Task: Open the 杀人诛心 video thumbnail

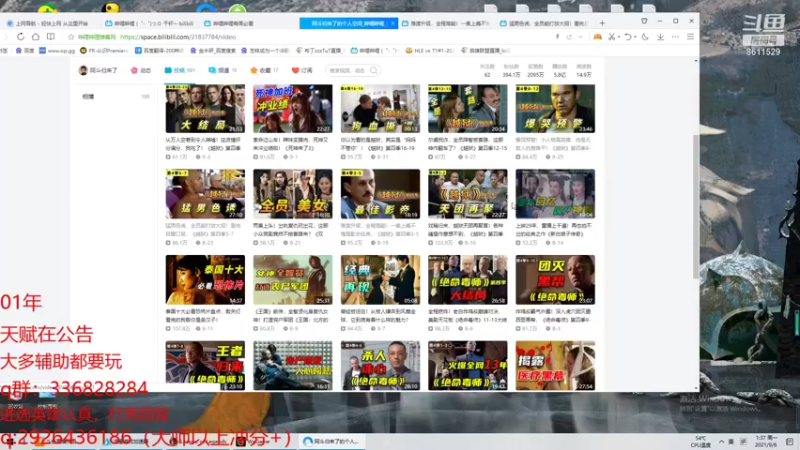Action: pos(380,365)
